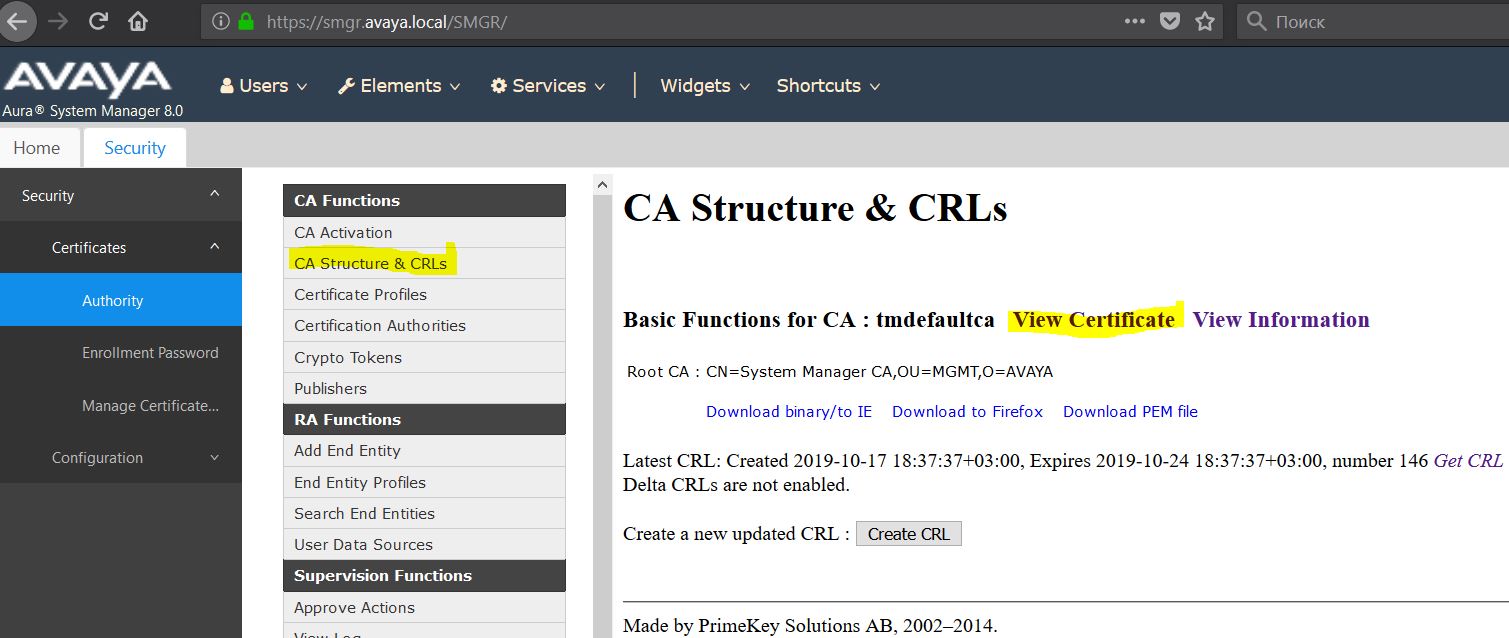This screenshot has width=1509, height=638.
Task: Click the search magnifier icon
Action: point(1257,21)
